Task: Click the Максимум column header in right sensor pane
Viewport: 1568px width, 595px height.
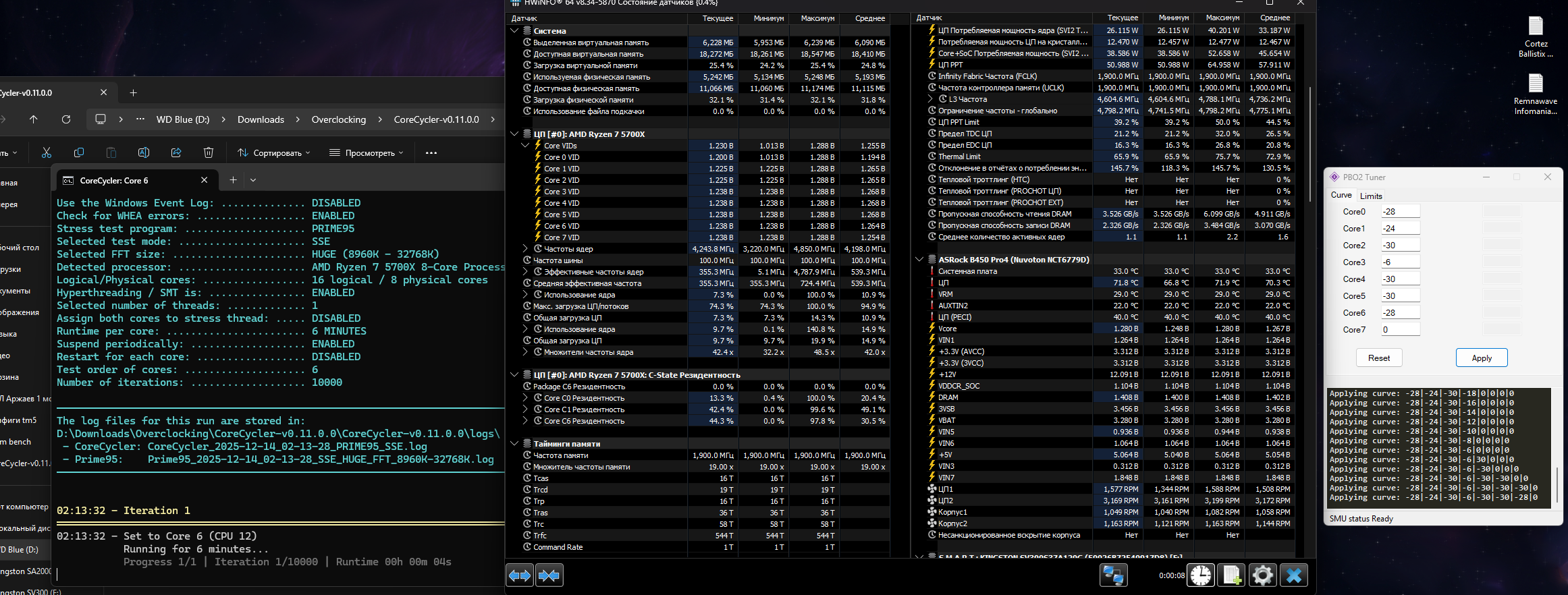Action: tap(1218, 18)
